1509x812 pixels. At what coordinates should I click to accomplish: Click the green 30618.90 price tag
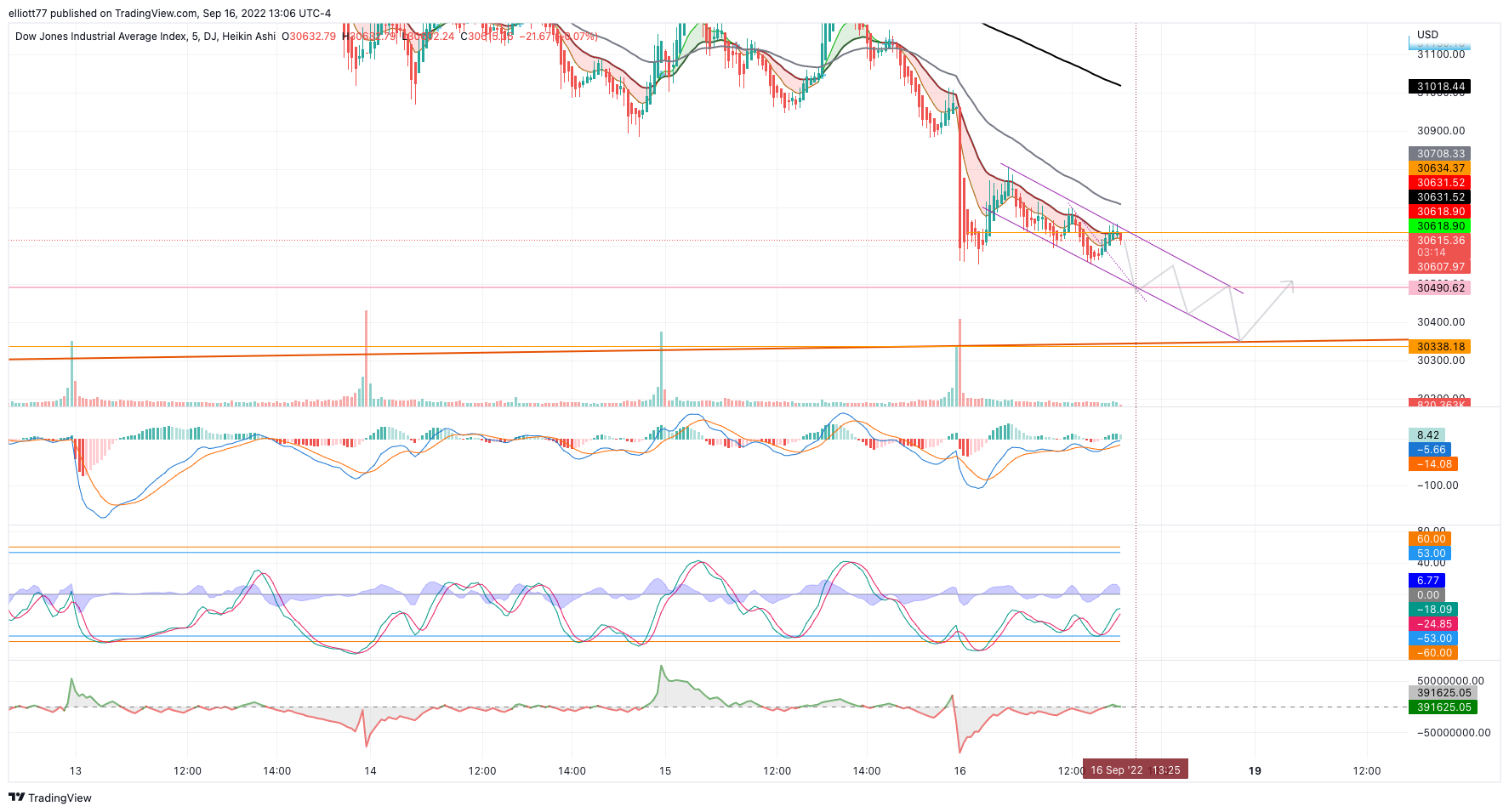coord(1439,226)
